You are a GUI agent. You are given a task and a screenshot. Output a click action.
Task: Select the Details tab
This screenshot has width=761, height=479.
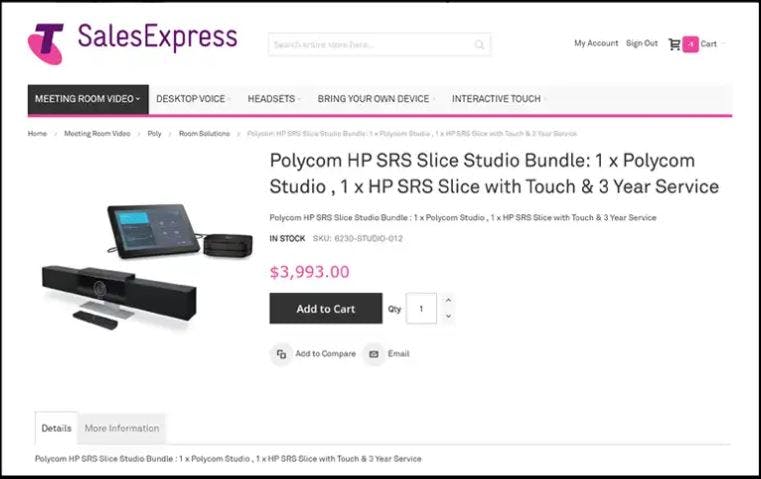click(56, 428)
